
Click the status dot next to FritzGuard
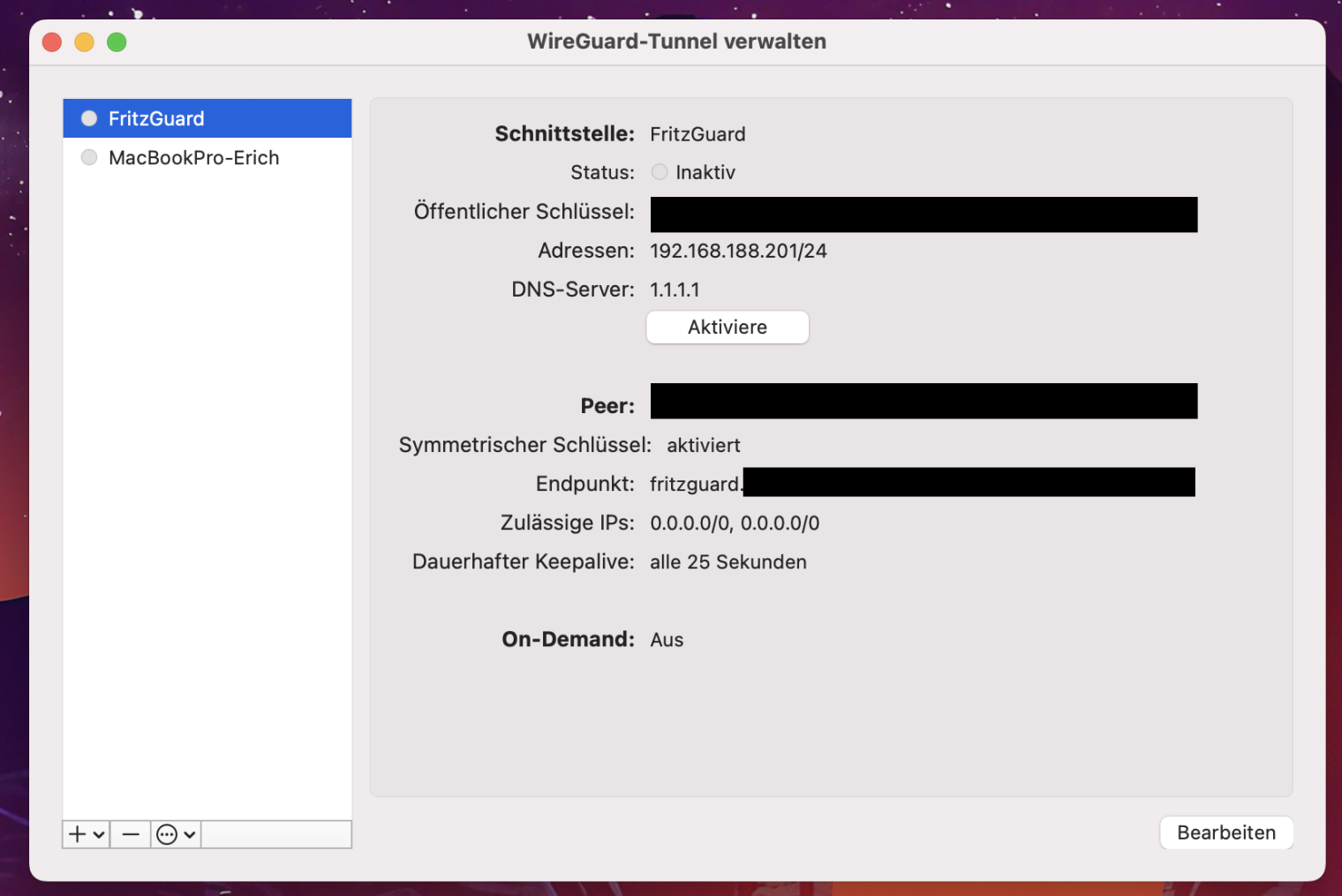point(89,118)
